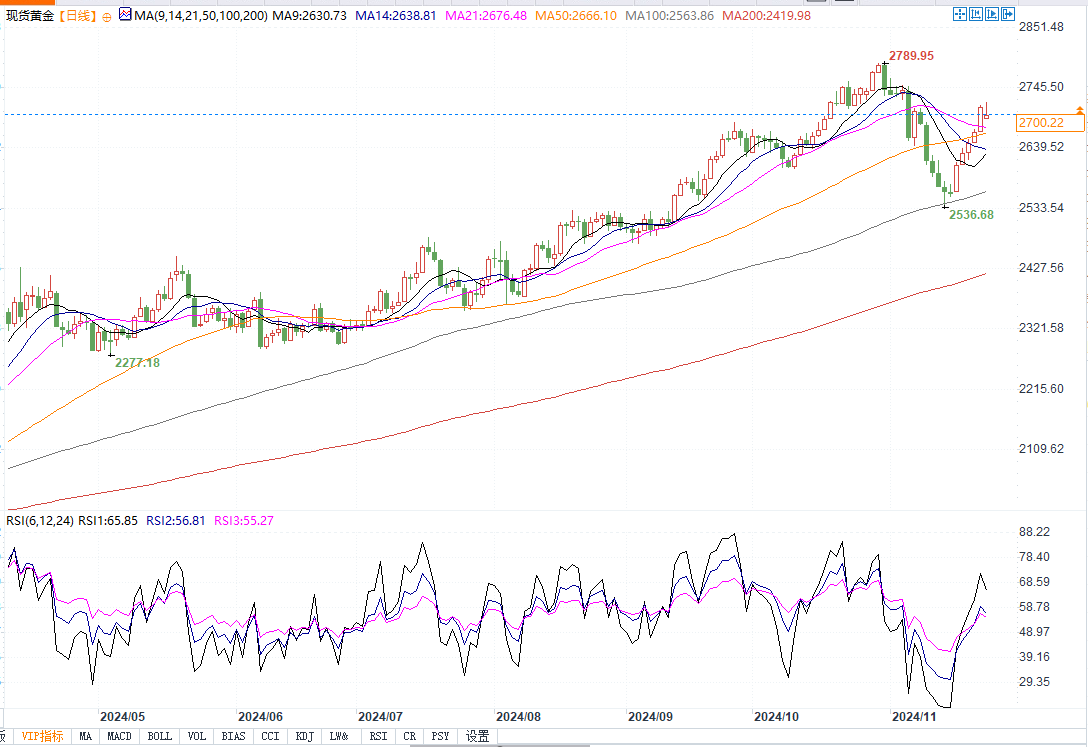Open the 日线 period selector
This screenshot has width=1088, height=747.
click(x=78, y=16)
